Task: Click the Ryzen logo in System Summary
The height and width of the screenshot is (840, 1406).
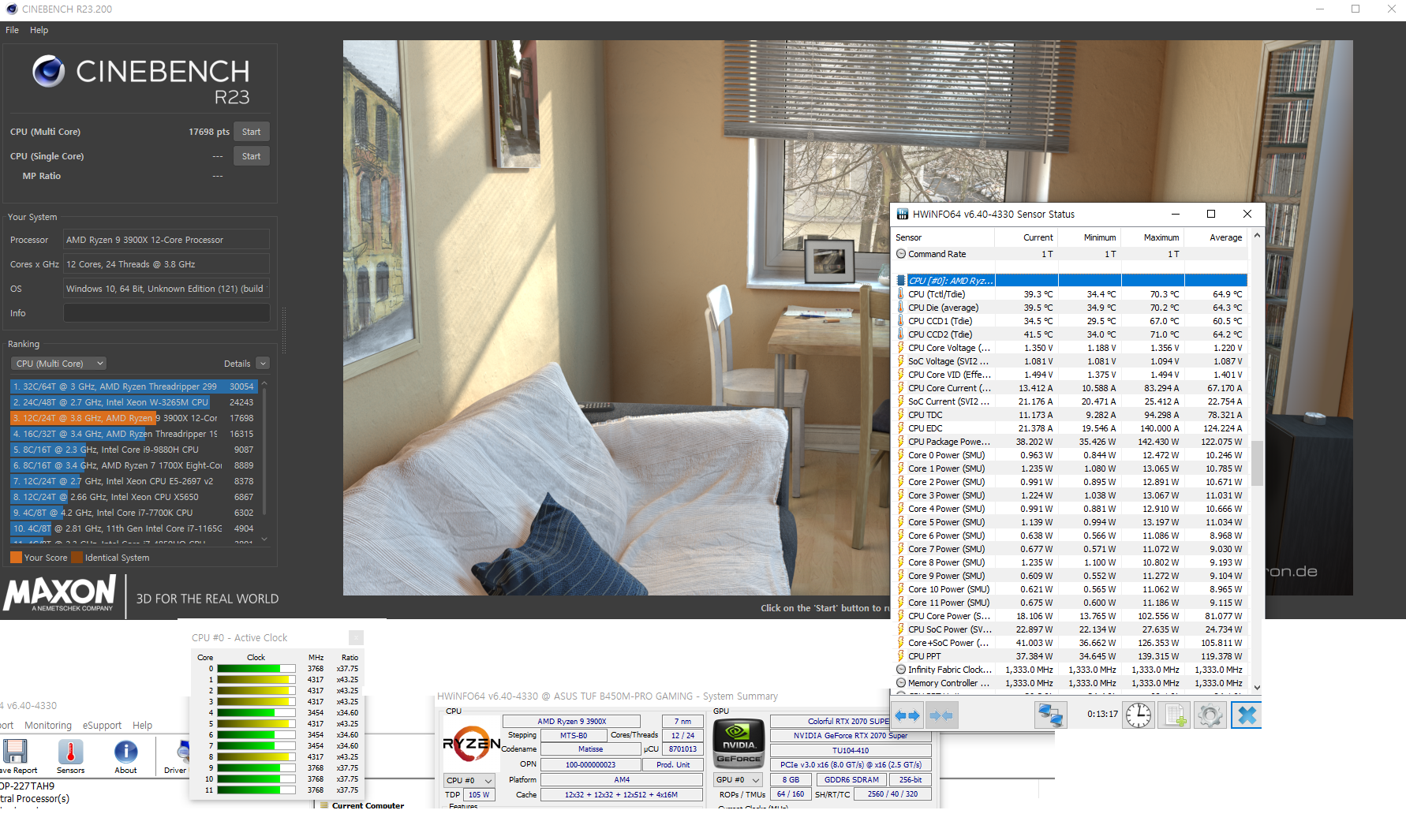Action: (x=471, y=742)
